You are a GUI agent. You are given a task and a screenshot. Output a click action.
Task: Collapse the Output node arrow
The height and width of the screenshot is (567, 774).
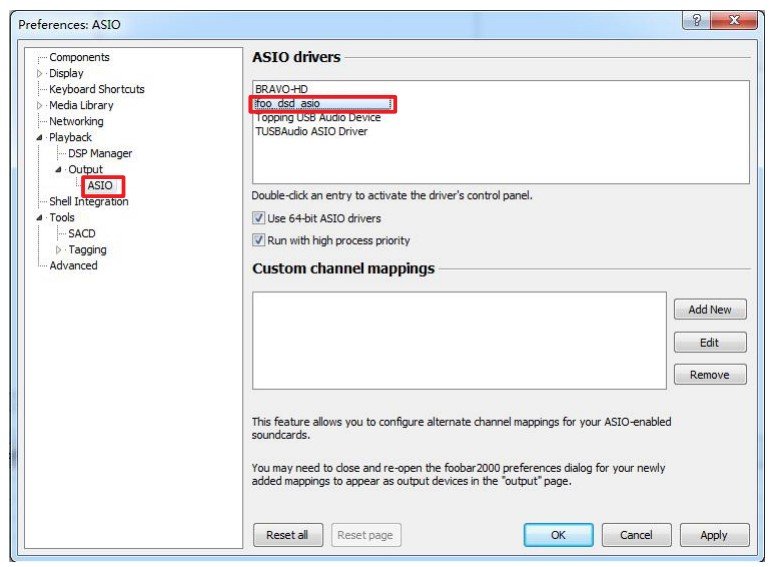coord(59,170)
